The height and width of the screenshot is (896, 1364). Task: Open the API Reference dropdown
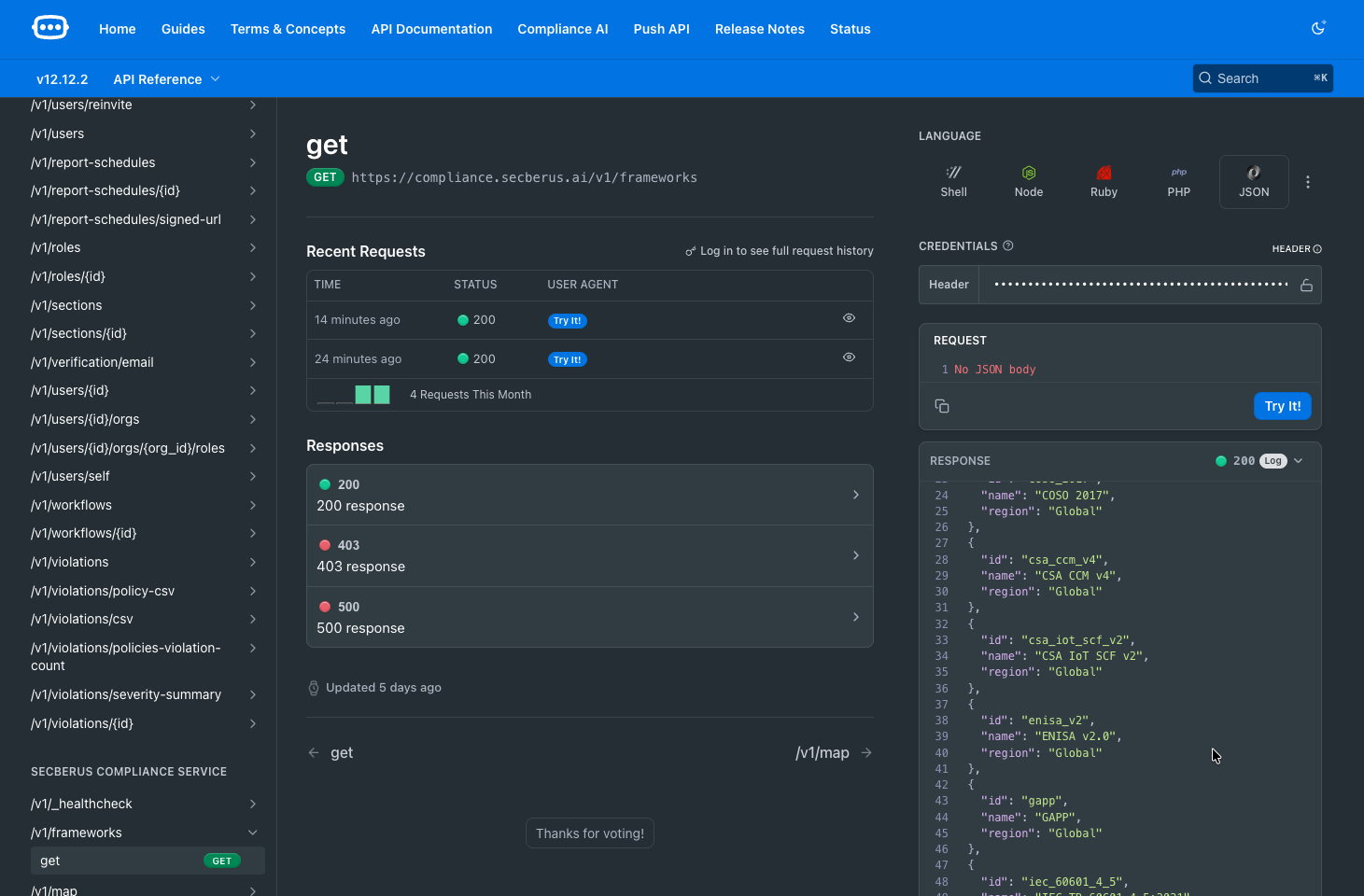coord(166,78)
